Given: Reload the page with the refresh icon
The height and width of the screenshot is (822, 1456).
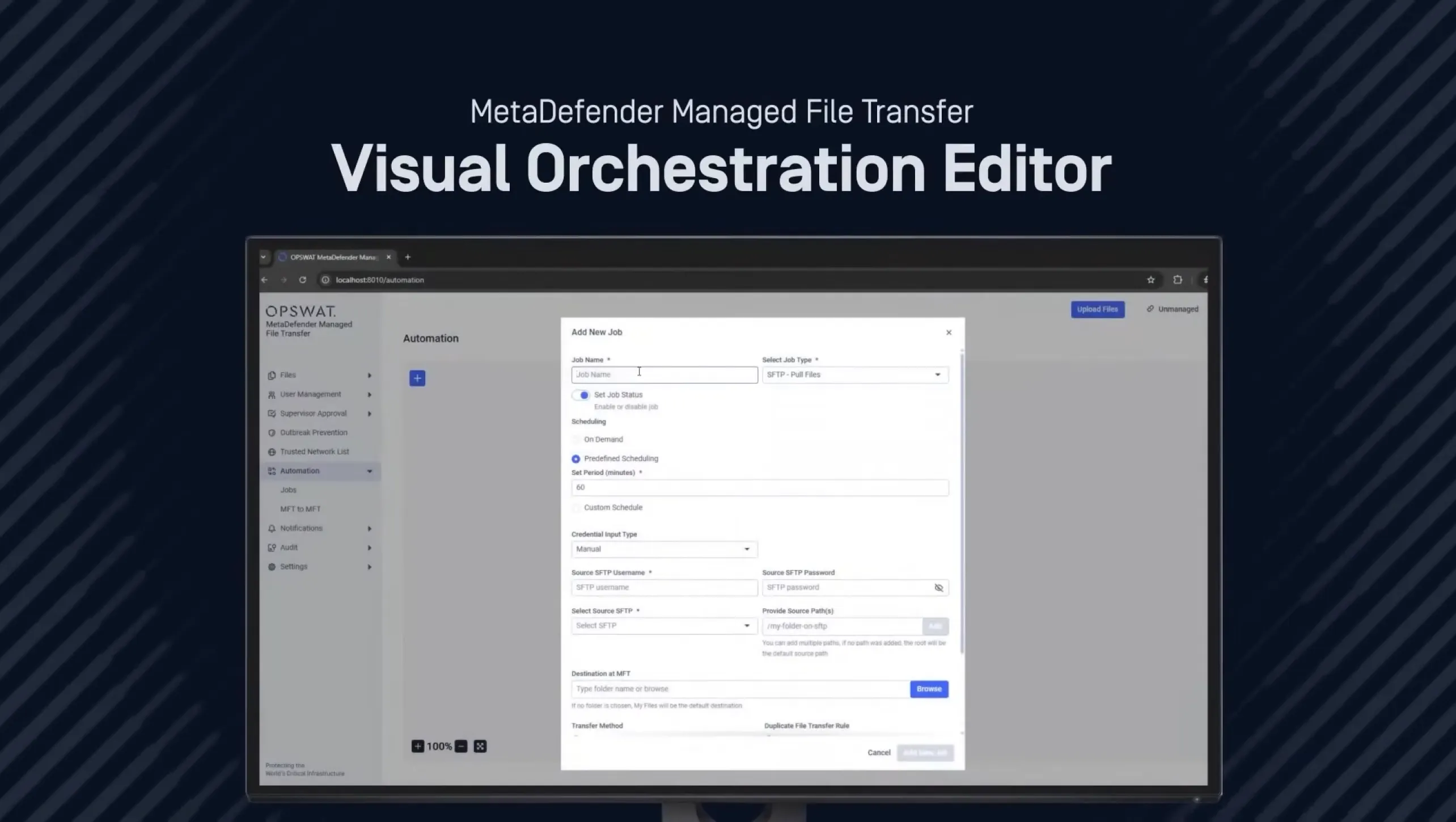Looking at the screenshot, I should [303, 280].
